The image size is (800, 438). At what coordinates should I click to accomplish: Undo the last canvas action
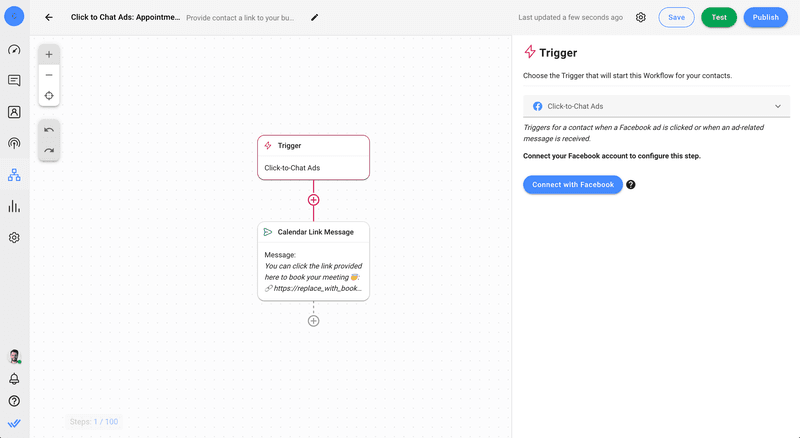coord(49,130)
